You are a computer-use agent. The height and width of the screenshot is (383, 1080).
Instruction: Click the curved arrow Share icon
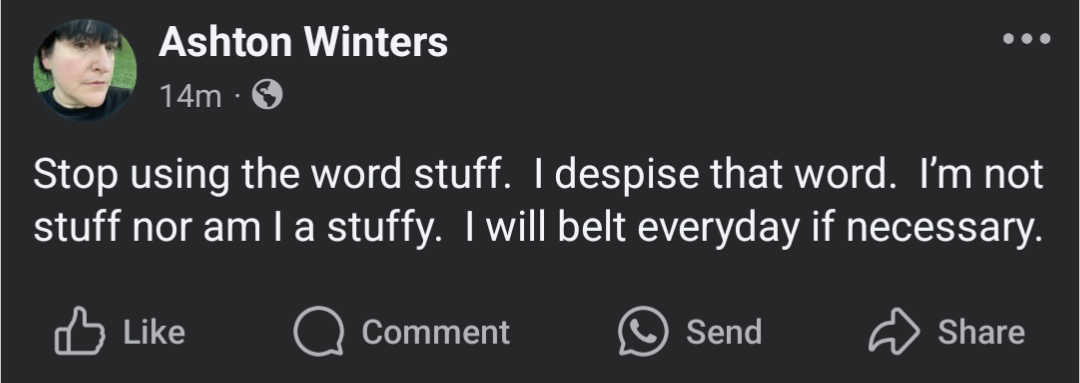coord(894,331)
